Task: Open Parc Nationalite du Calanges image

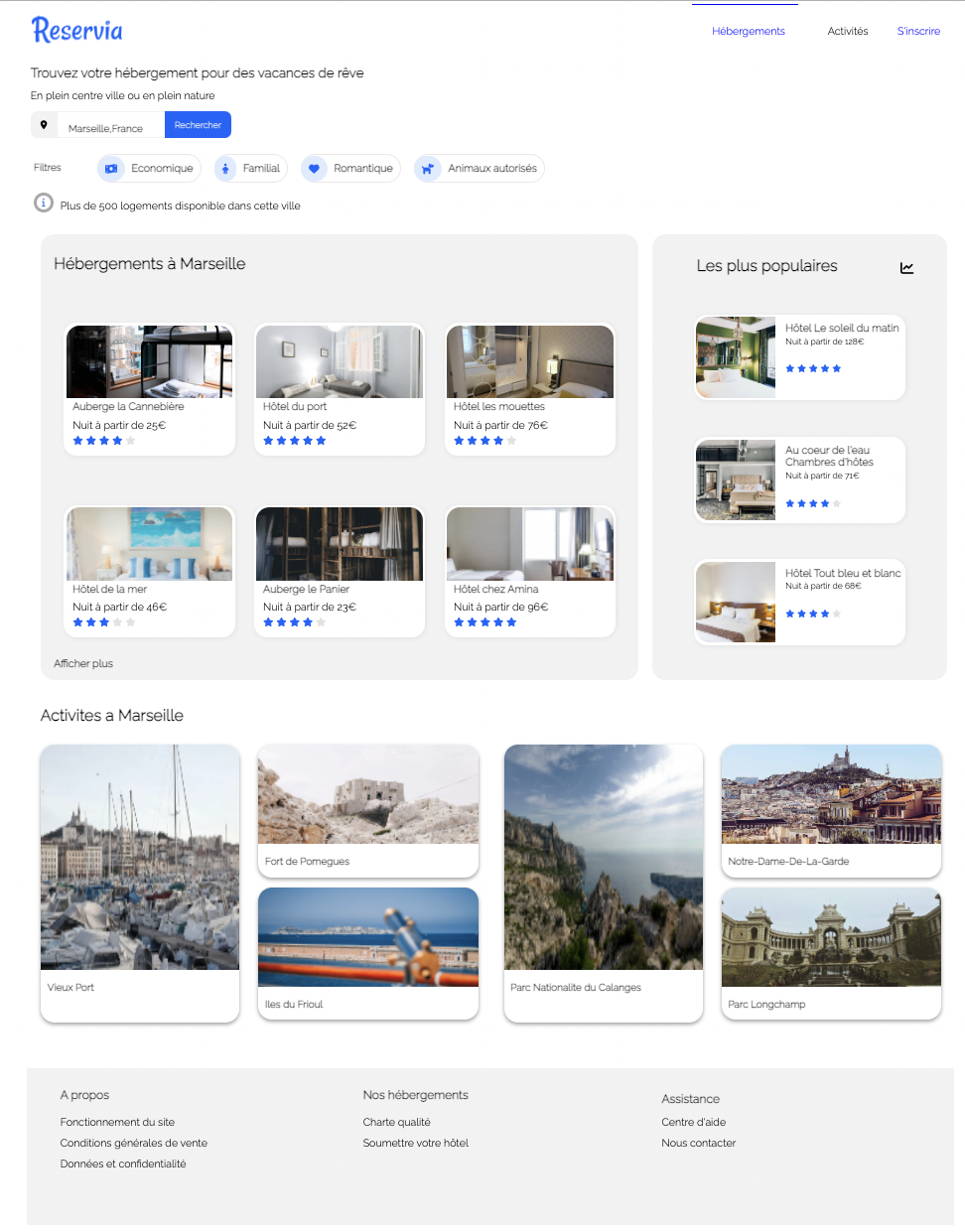Action: click(604, 858)
